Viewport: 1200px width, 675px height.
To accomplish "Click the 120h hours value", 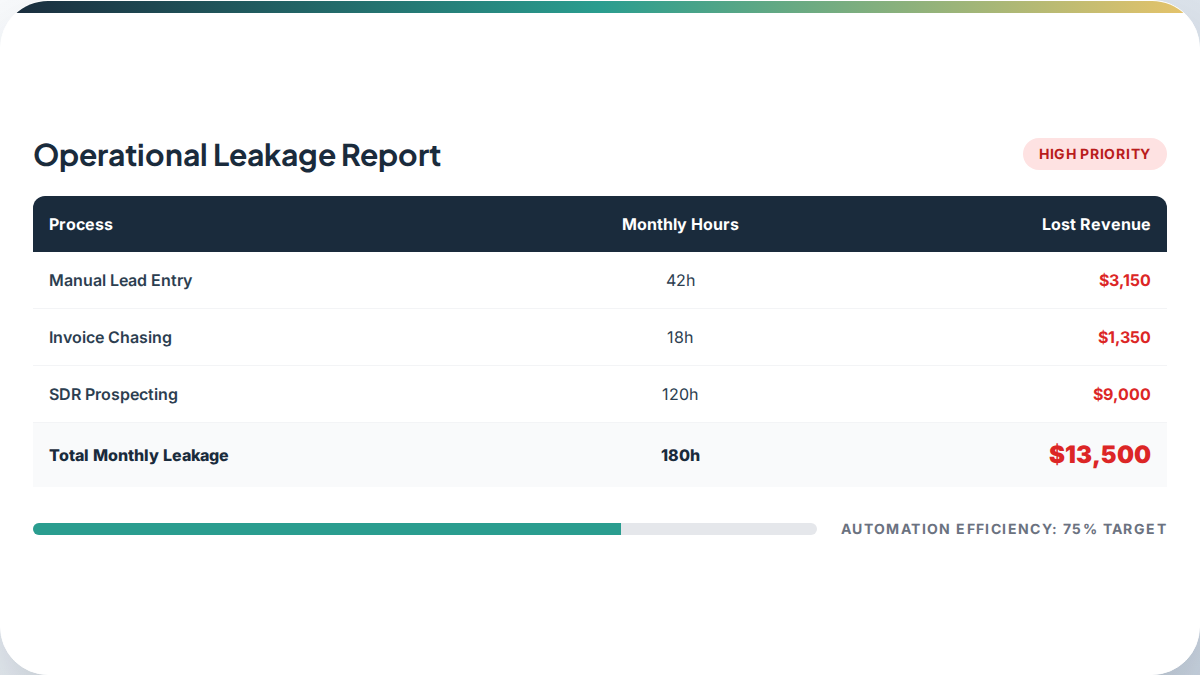I will click(680, 394).
